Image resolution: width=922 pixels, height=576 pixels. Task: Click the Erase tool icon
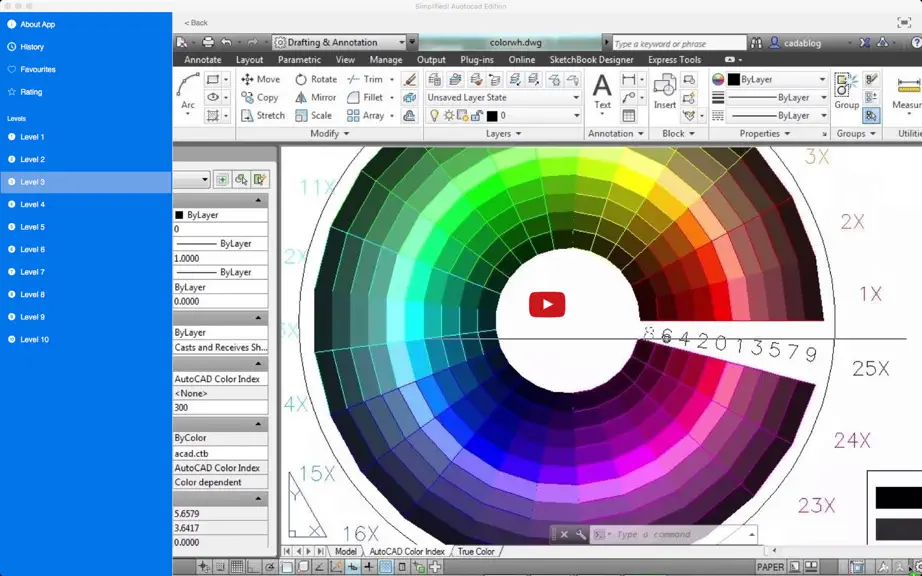[x=410, y=79]
